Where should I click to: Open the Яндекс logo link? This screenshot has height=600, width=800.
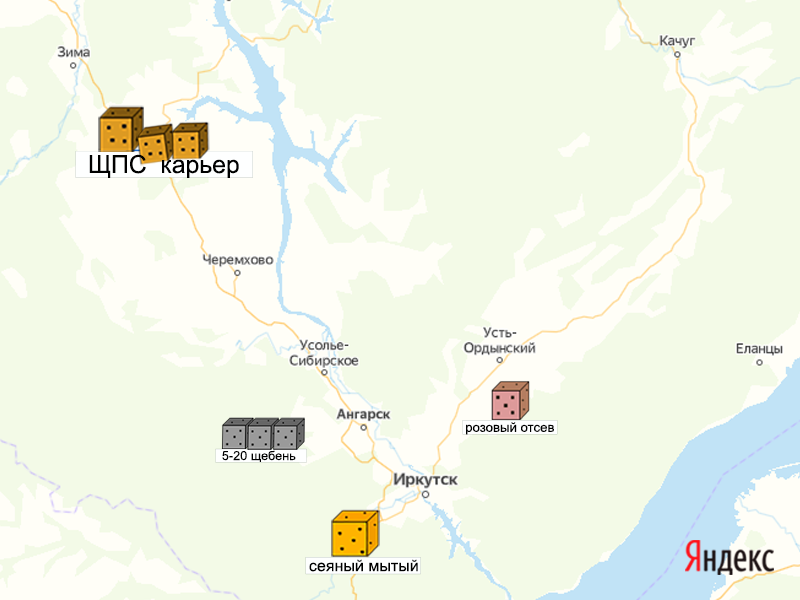[x=730, y=557]
